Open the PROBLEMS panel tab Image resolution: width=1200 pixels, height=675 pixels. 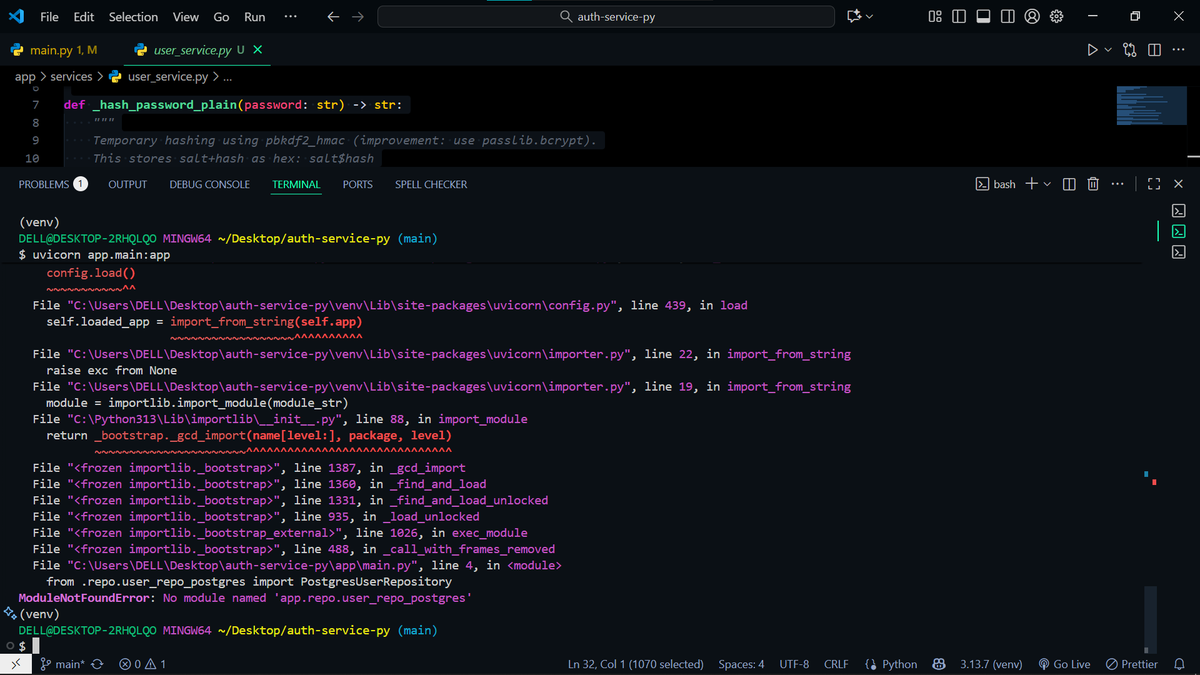53,184
